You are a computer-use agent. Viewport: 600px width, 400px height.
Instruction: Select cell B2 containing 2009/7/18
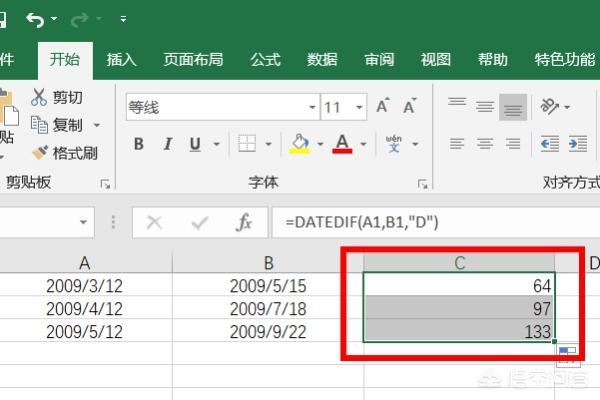point(267,309)
